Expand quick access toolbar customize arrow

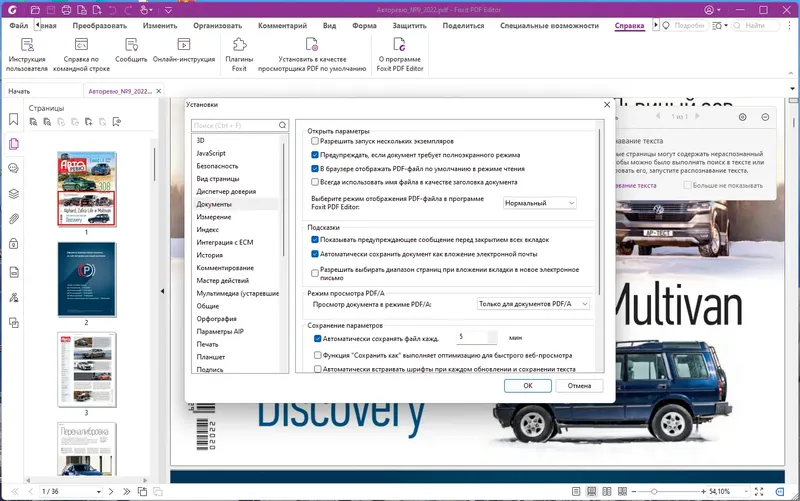[168, 10]
